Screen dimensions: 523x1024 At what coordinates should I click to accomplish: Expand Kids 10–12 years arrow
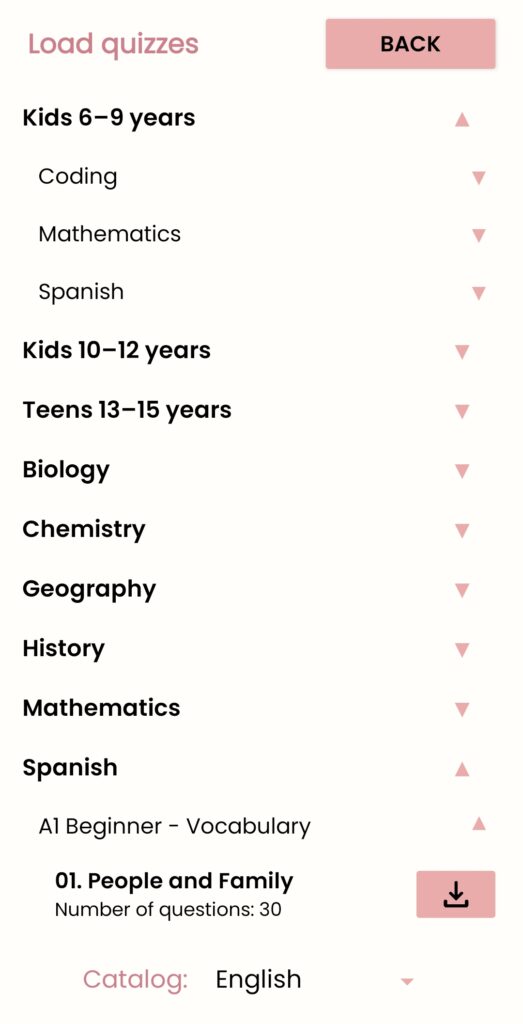click(x=462, y=352)
